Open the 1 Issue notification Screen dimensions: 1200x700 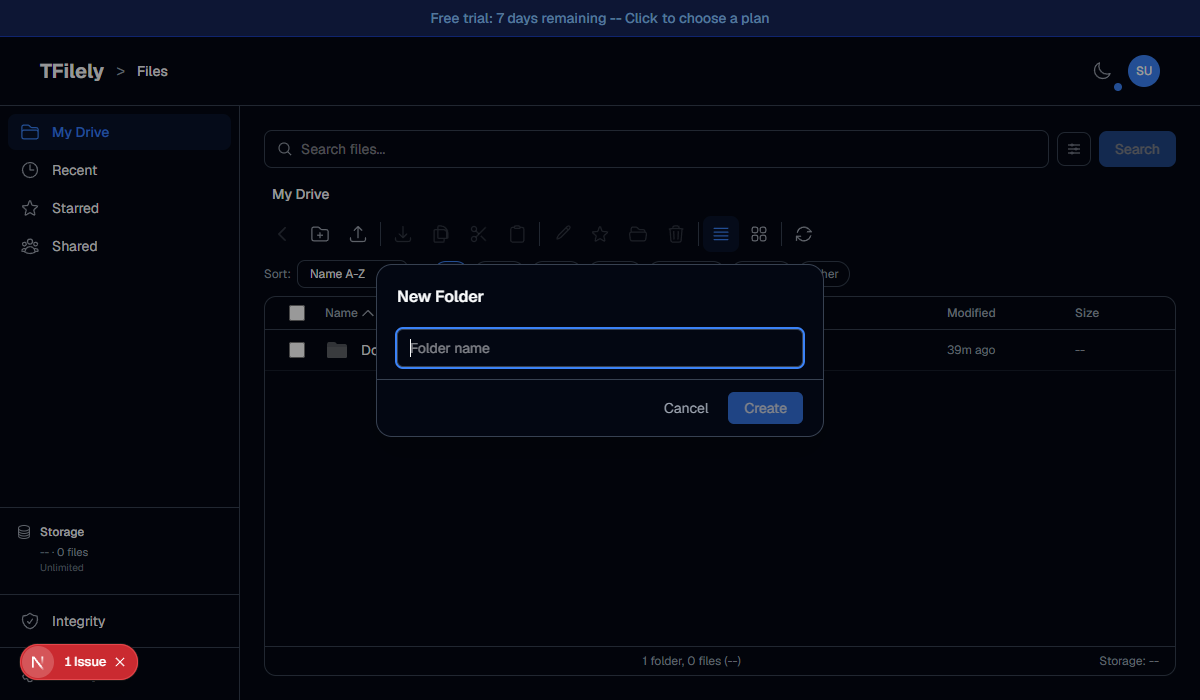85,662
